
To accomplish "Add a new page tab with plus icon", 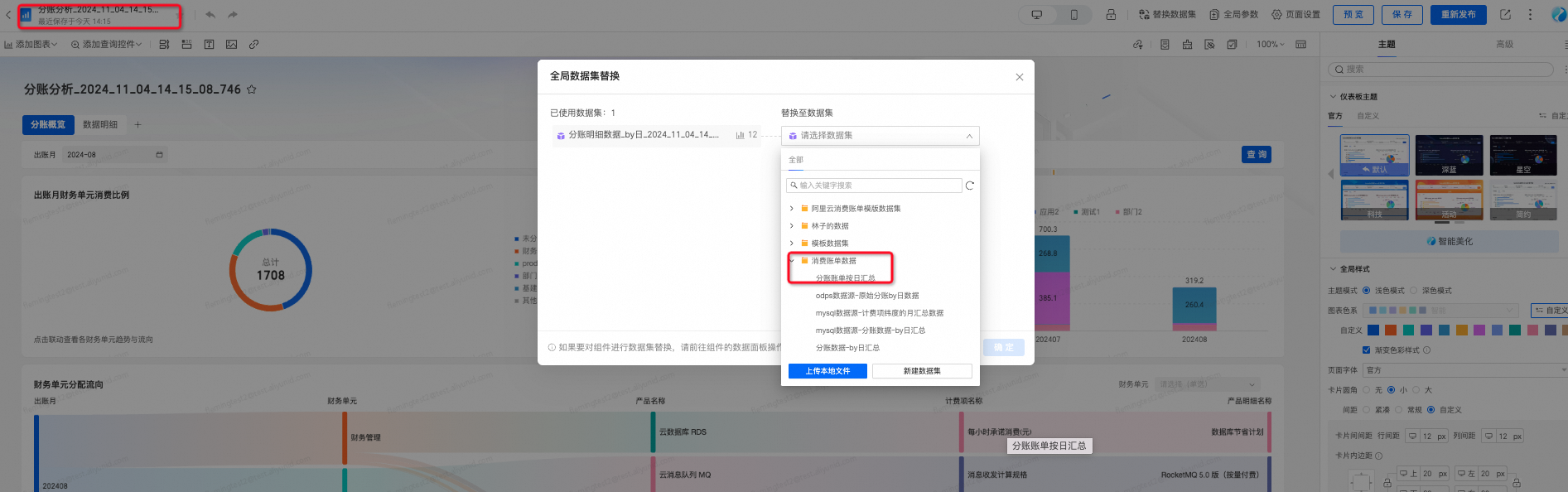I will click(138, 125).
